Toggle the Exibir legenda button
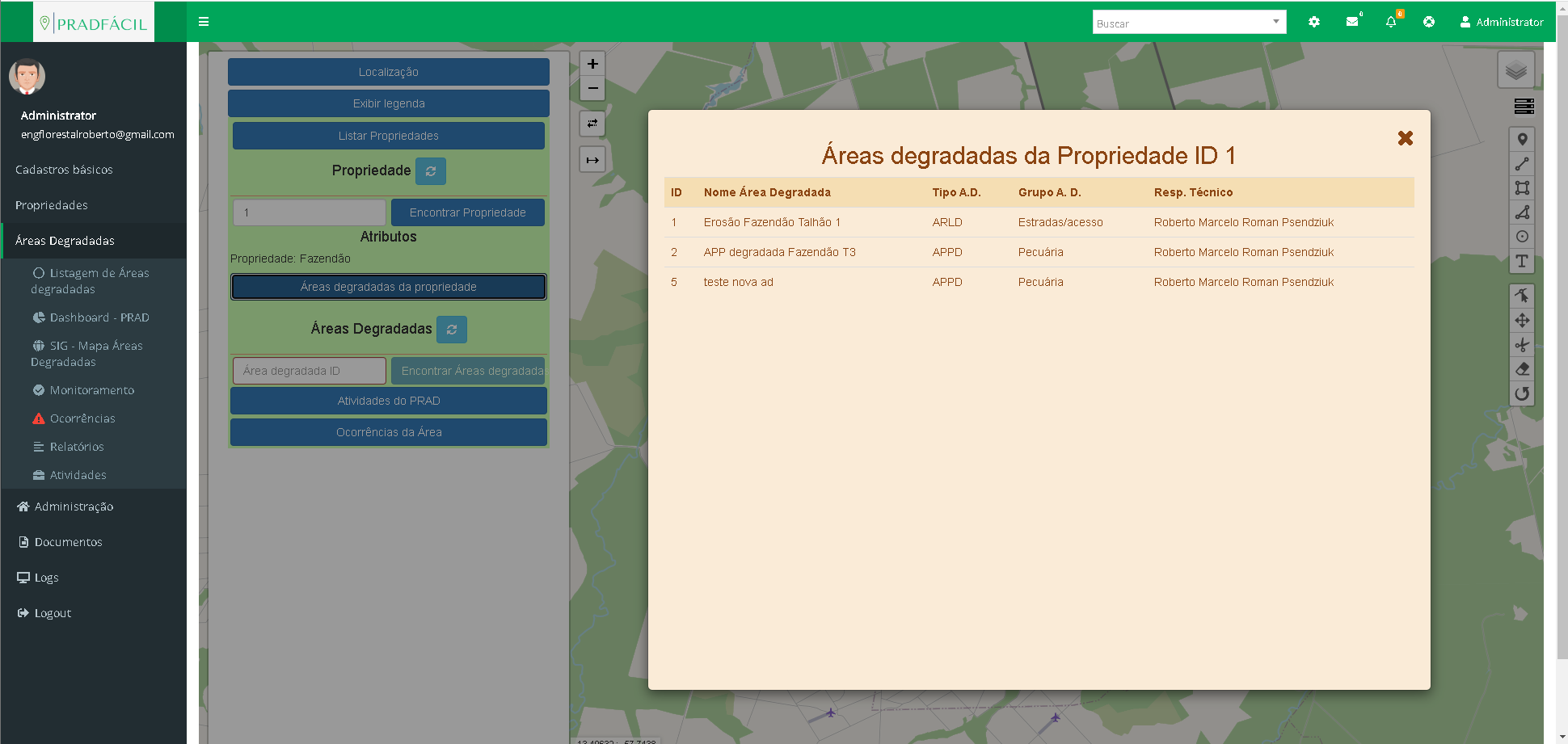Image resolution: width=1568 pixels, height=744 pixels. click(x=388, y=103)
